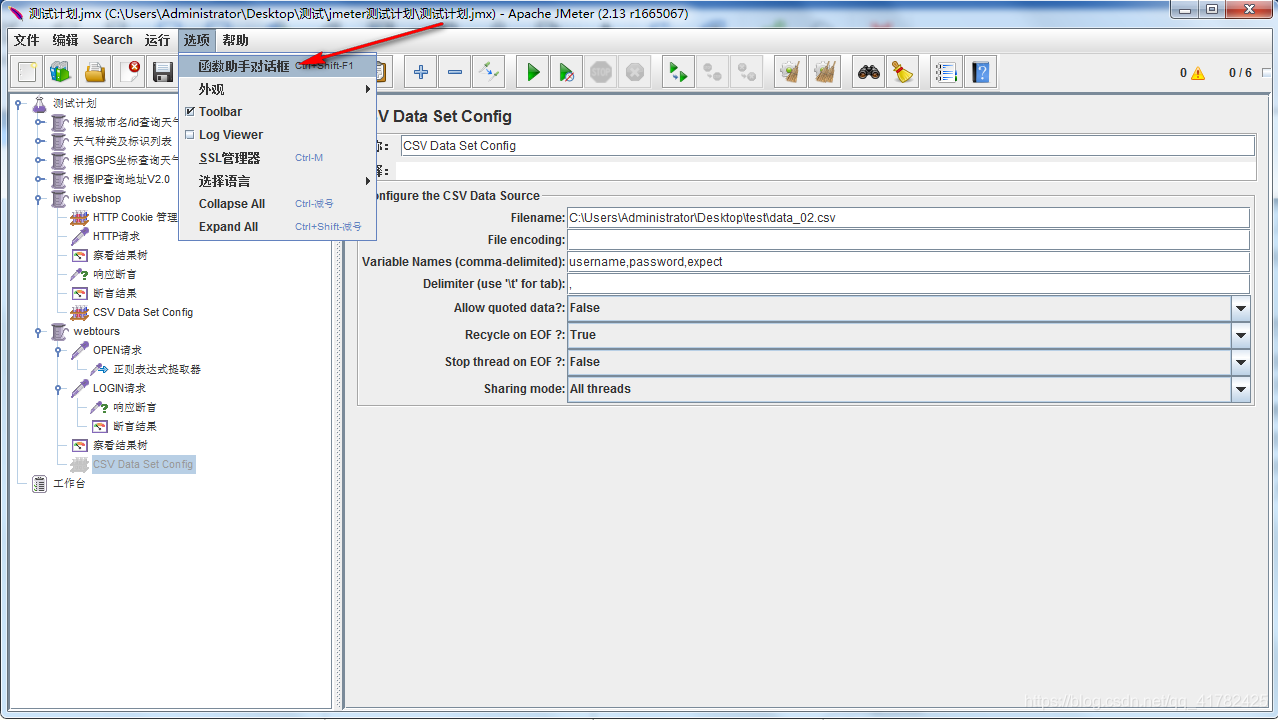Click Remote Start All icon

pyautogui.click(x=679, y=72)
